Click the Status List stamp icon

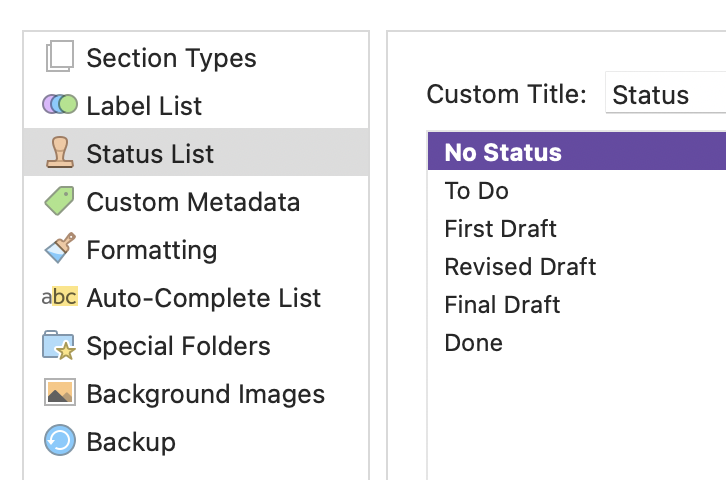pos(60,152)
